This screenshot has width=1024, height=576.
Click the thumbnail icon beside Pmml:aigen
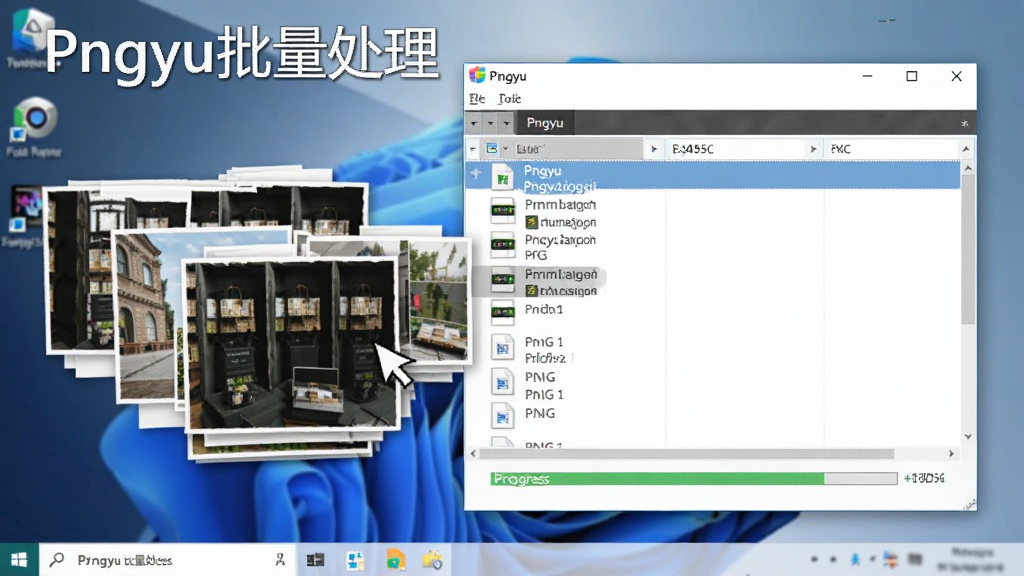tap(503, 280)
